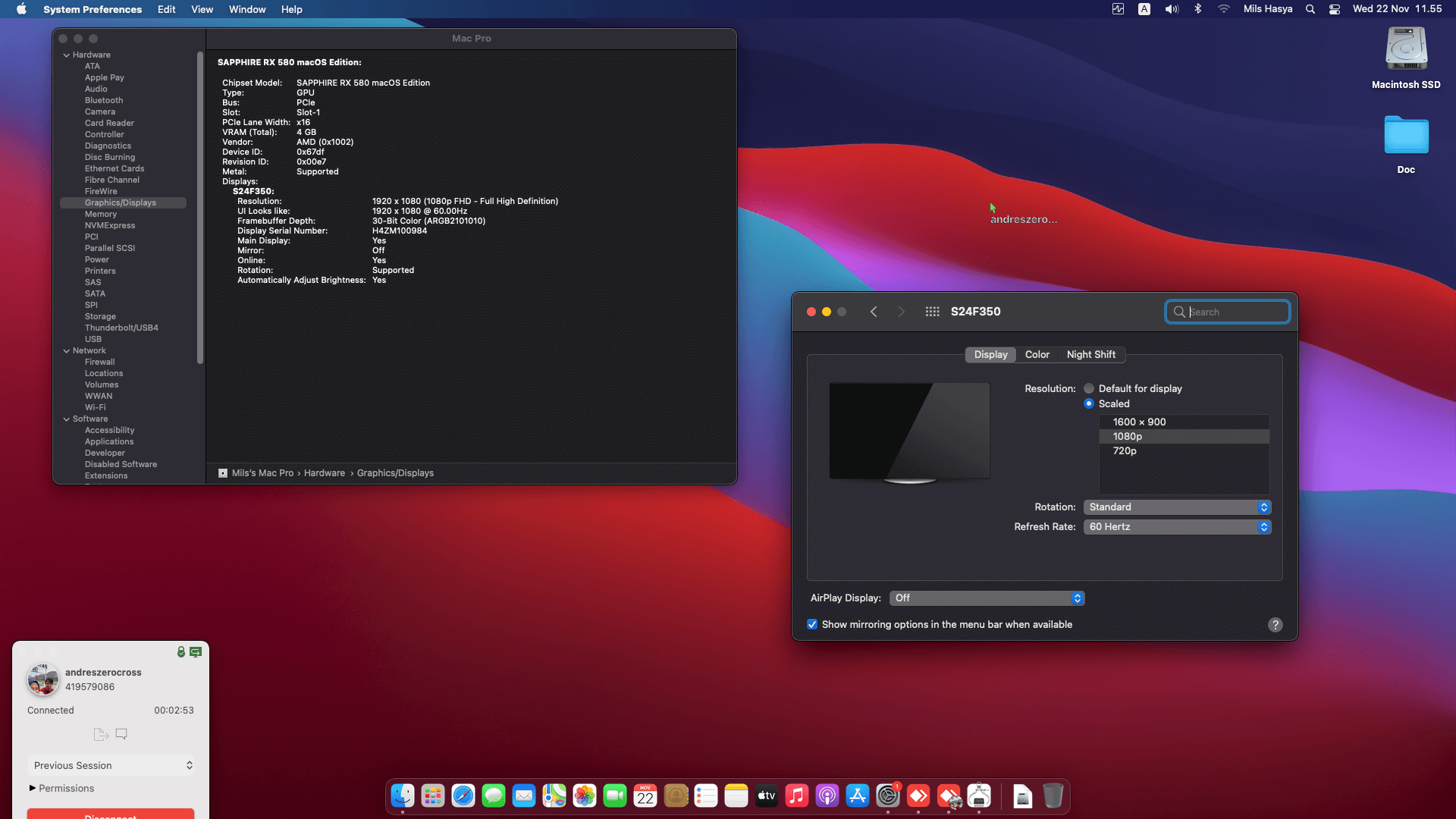Open Spotlight search in the menu bar

(1310, 9)
